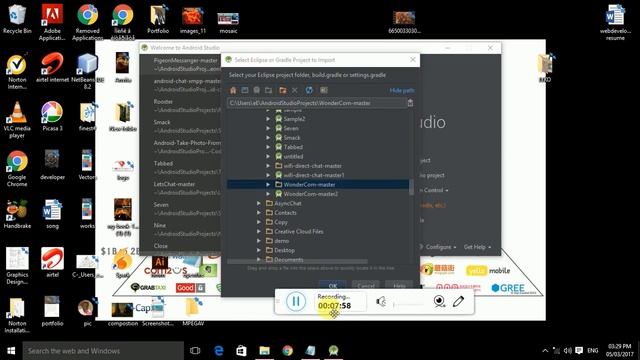This screenshot has height=360, width=640.
Task: Open recent project Android-Take-Photo-From in list
Action: click(181, 147)
